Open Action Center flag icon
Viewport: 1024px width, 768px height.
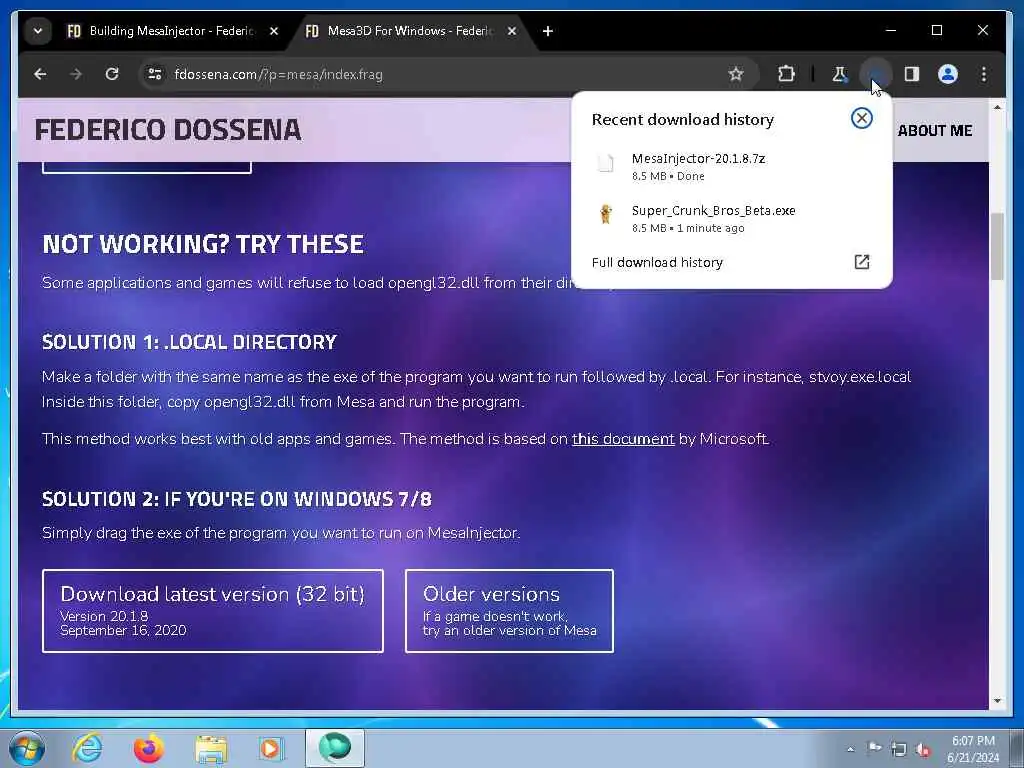click(874, 748)
